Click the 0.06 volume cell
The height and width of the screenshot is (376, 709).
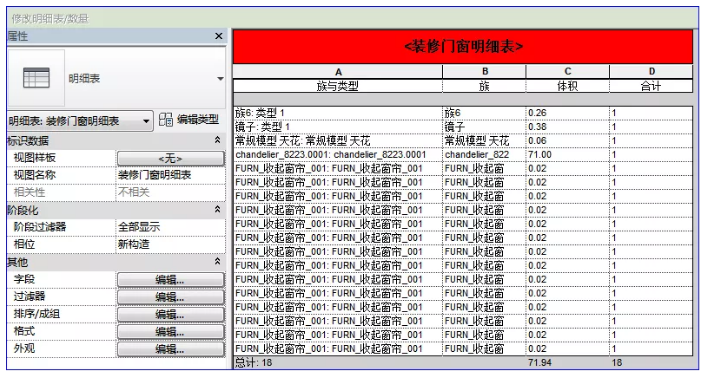coord(567,141)
